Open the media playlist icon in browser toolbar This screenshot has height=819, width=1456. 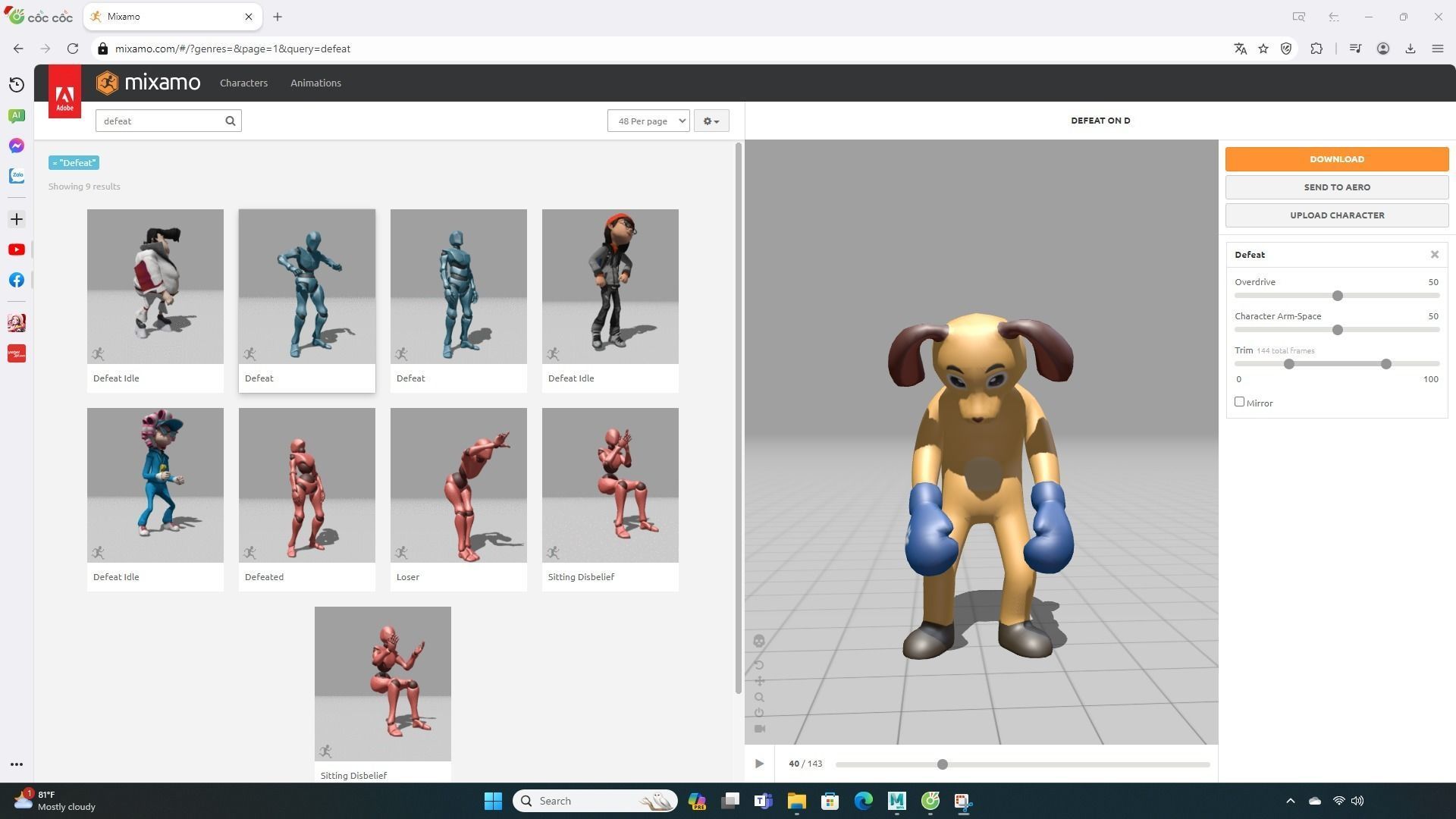click(x=1355, y=49)
